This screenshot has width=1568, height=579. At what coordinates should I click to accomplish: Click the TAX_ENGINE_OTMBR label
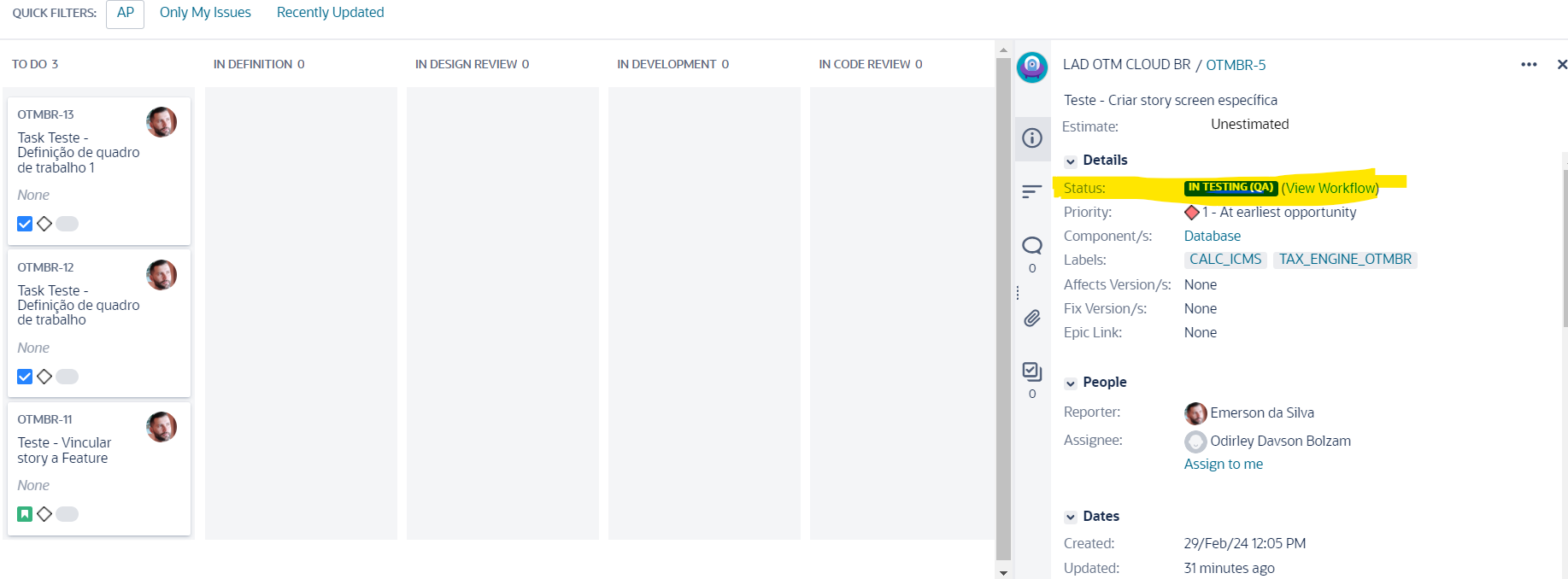pyautogui.click(x=1345, y=260)
